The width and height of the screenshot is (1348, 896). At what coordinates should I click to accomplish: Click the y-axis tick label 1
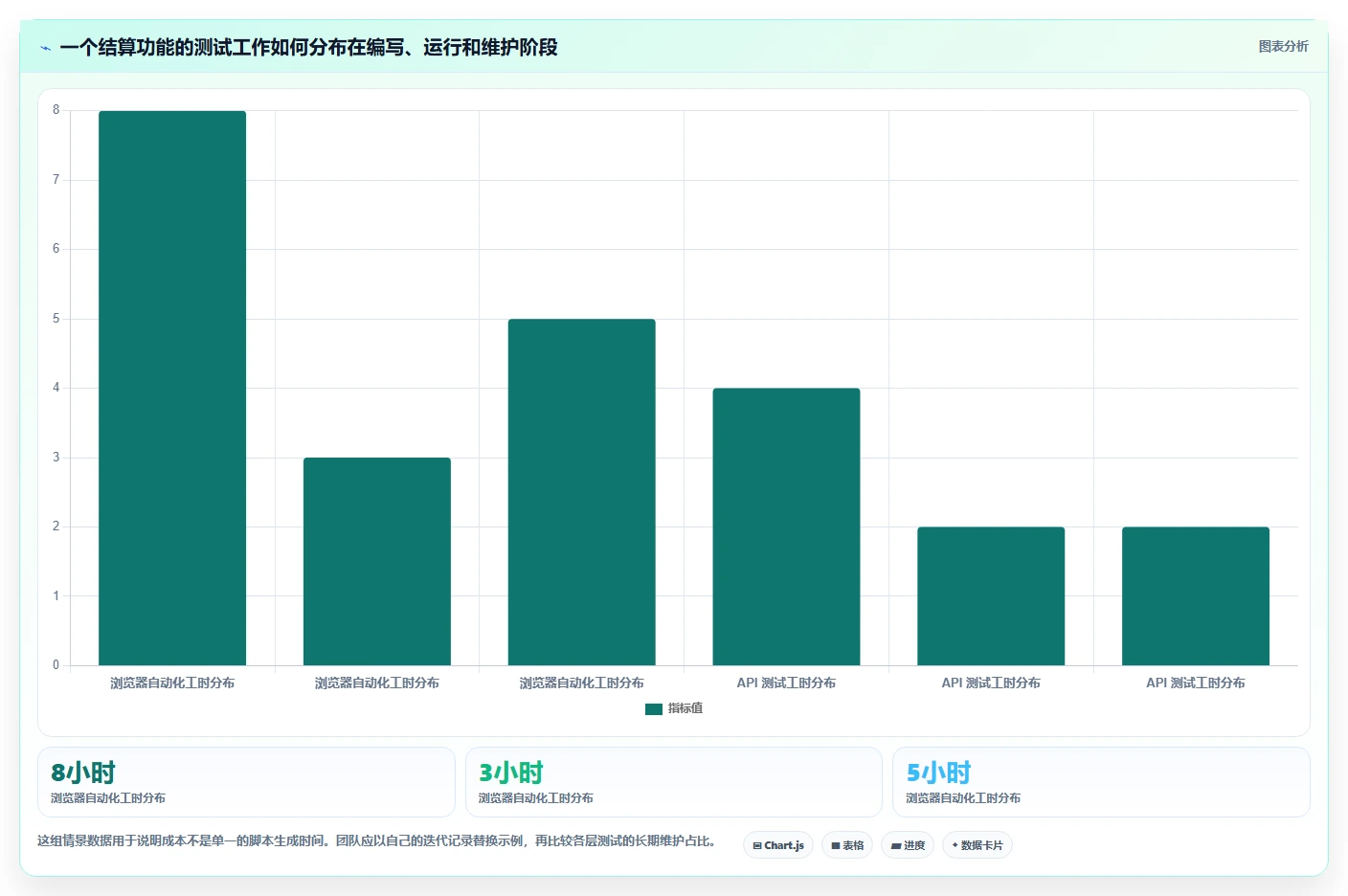pos(56,596)
